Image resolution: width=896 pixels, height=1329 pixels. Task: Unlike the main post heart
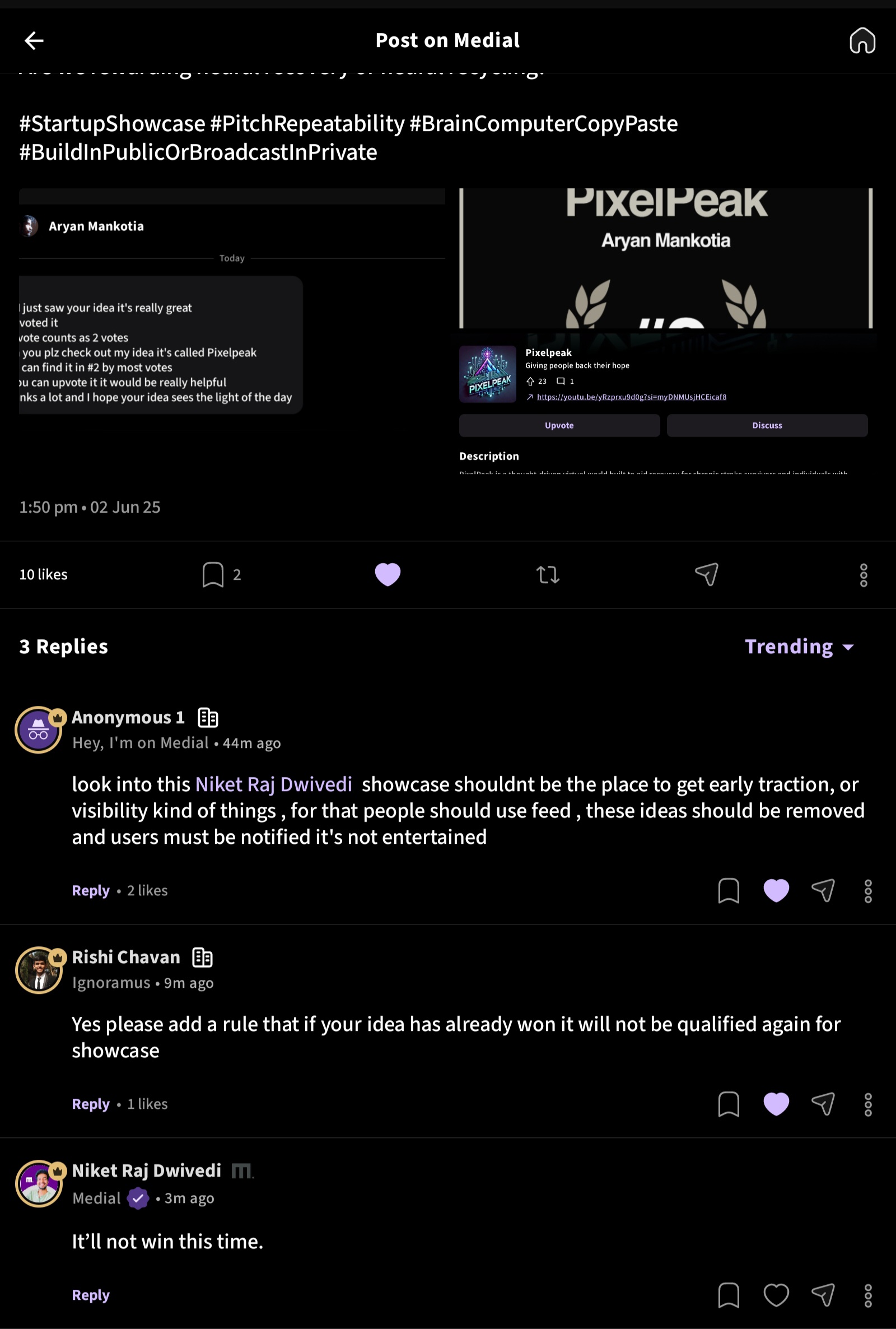tap(388, 574)
